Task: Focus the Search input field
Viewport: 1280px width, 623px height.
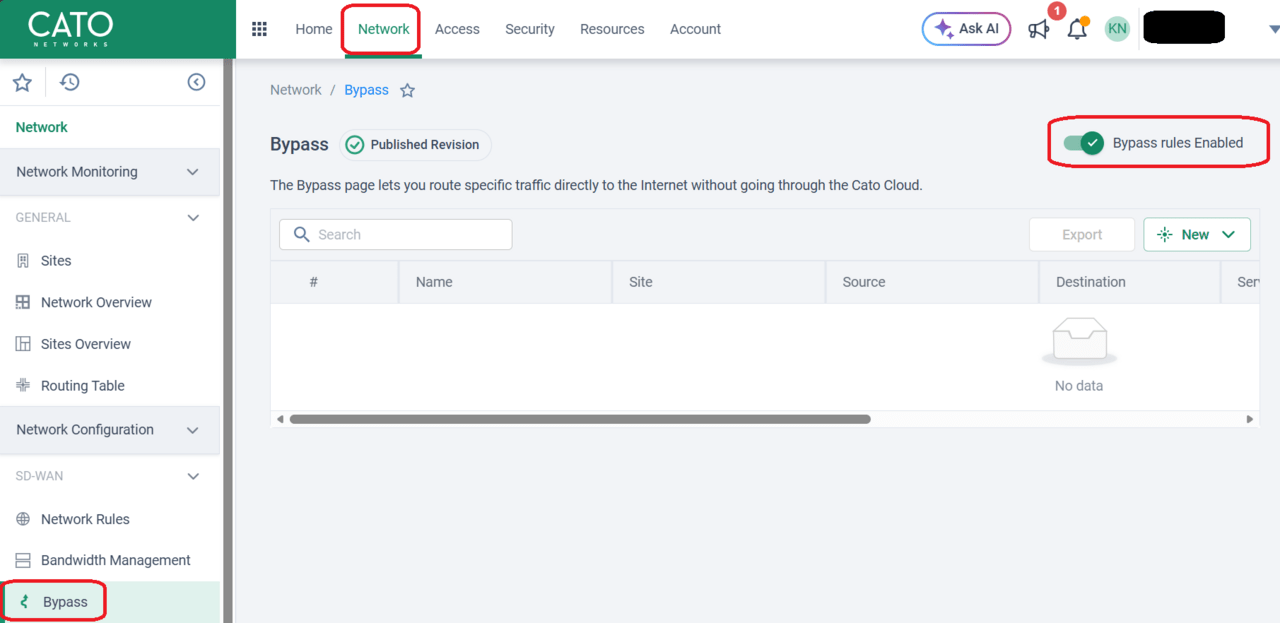Action: [x=396, y=234]
